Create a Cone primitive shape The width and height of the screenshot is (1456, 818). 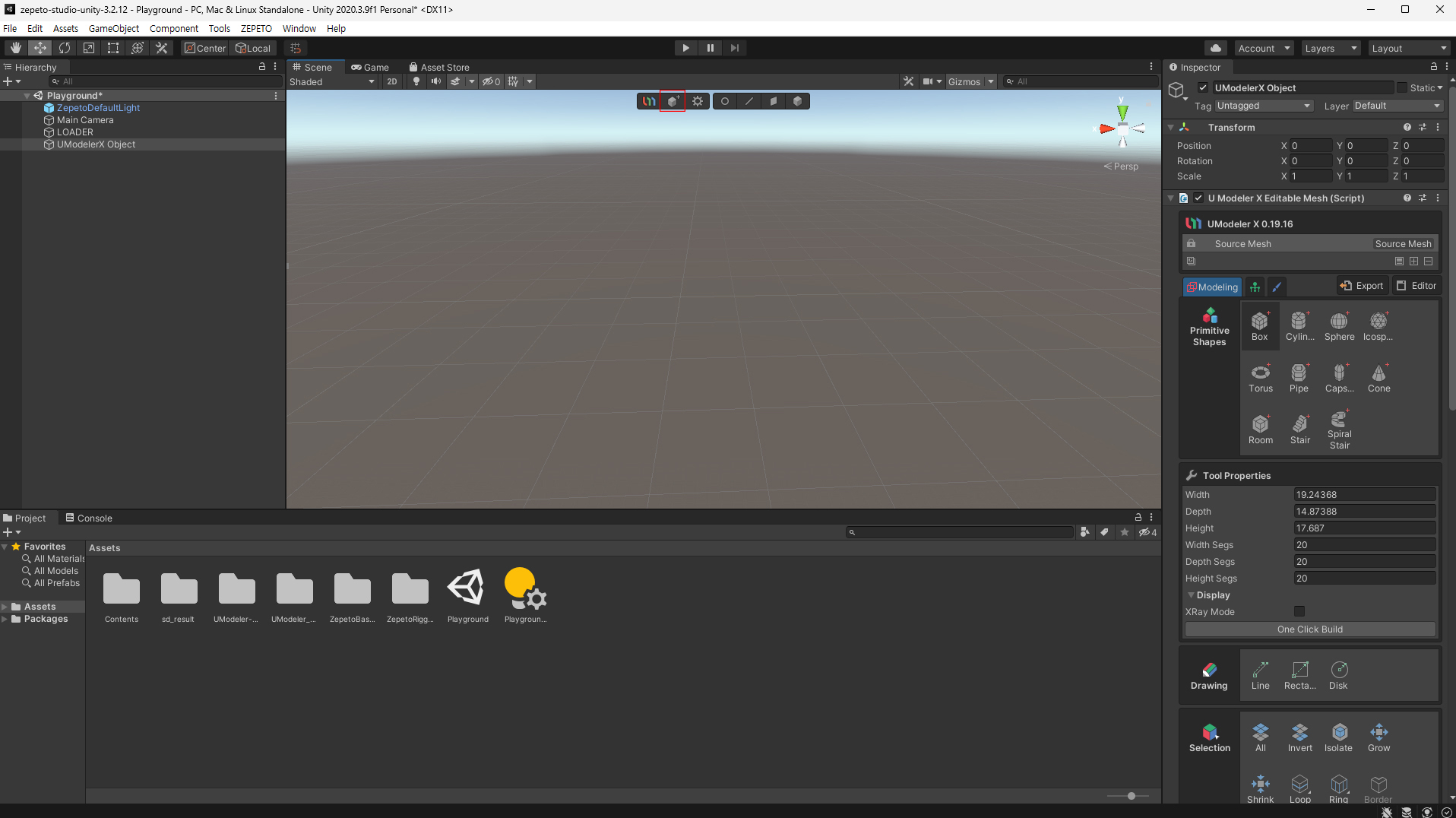point(1378,378)
